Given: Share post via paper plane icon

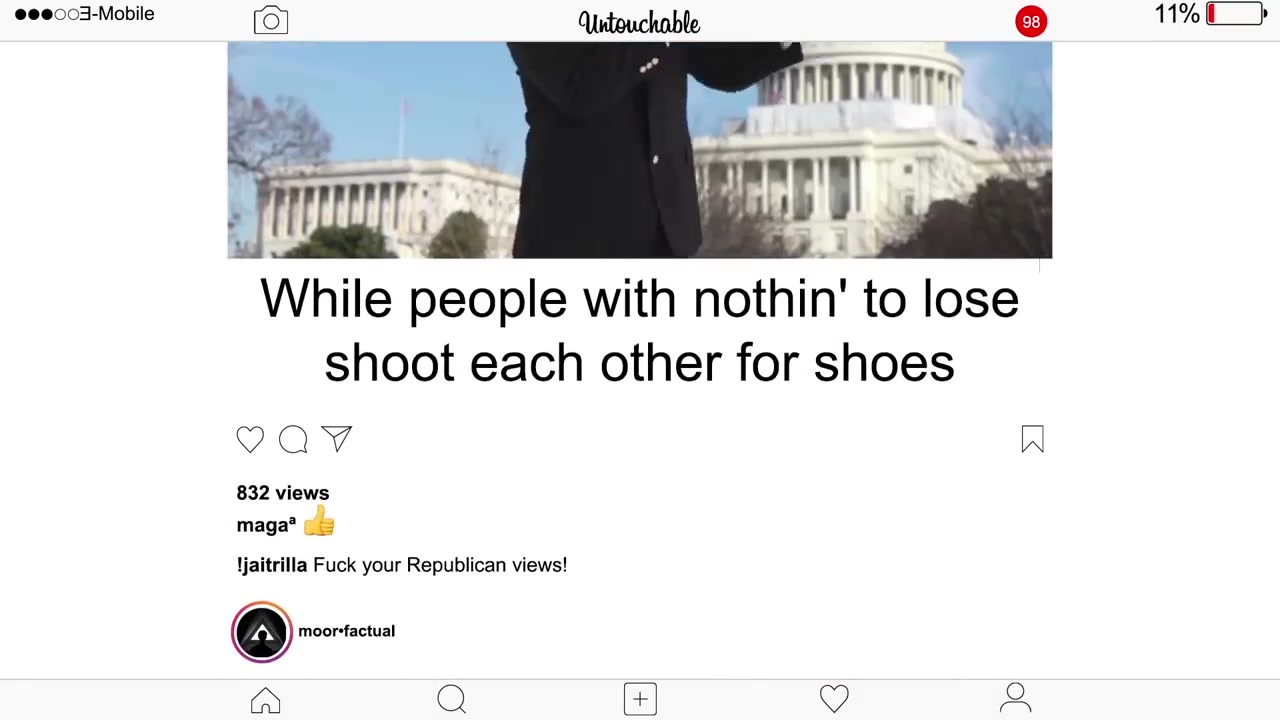Looking at the screenshot, I should click(x=337, y=439).
